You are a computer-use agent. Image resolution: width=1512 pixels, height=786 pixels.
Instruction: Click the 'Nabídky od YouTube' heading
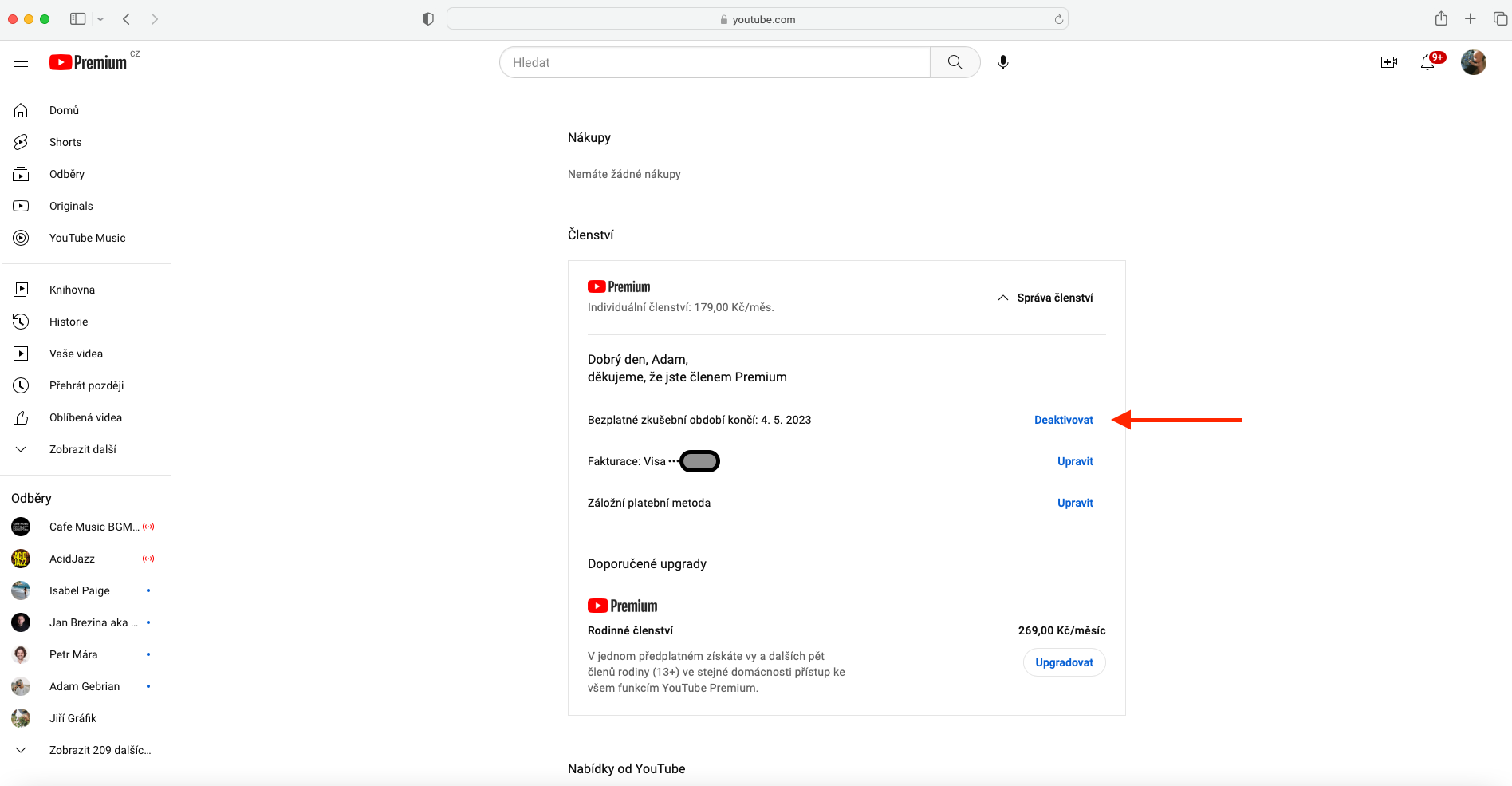click(627, 768)
